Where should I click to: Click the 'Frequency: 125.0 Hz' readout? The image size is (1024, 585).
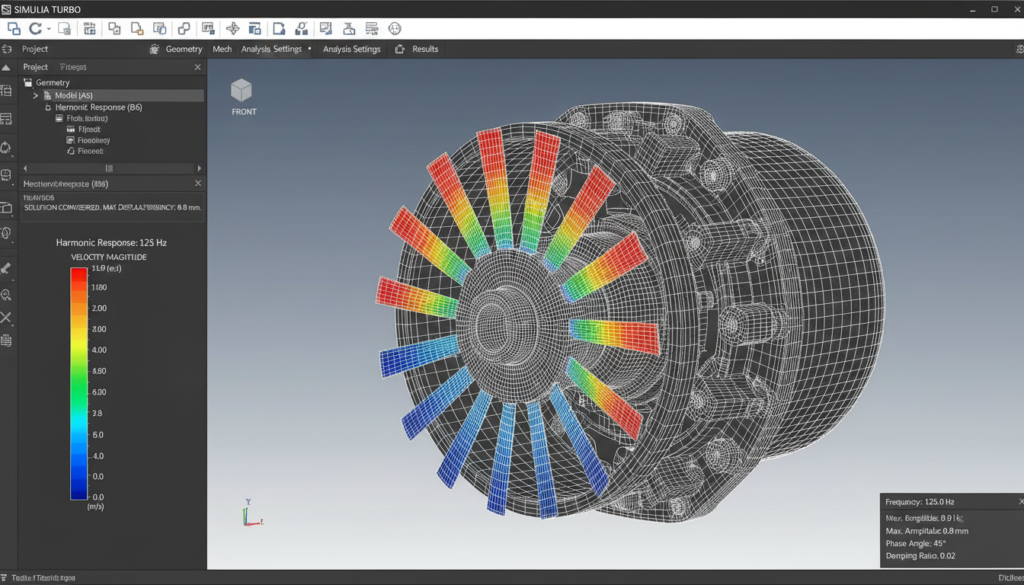tap(920, 502)
